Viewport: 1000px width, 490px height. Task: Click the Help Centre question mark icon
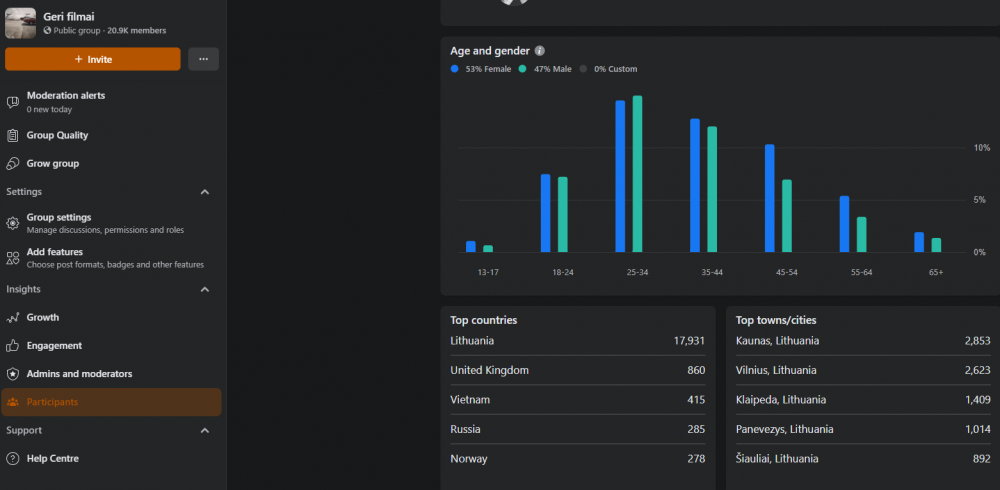click(13, 459)
